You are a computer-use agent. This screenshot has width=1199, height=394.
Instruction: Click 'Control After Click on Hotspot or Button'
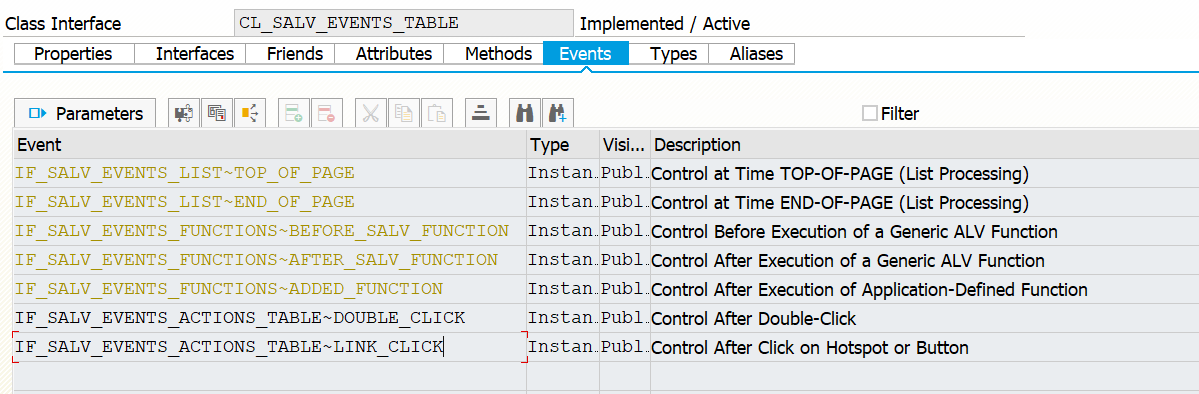810,348
